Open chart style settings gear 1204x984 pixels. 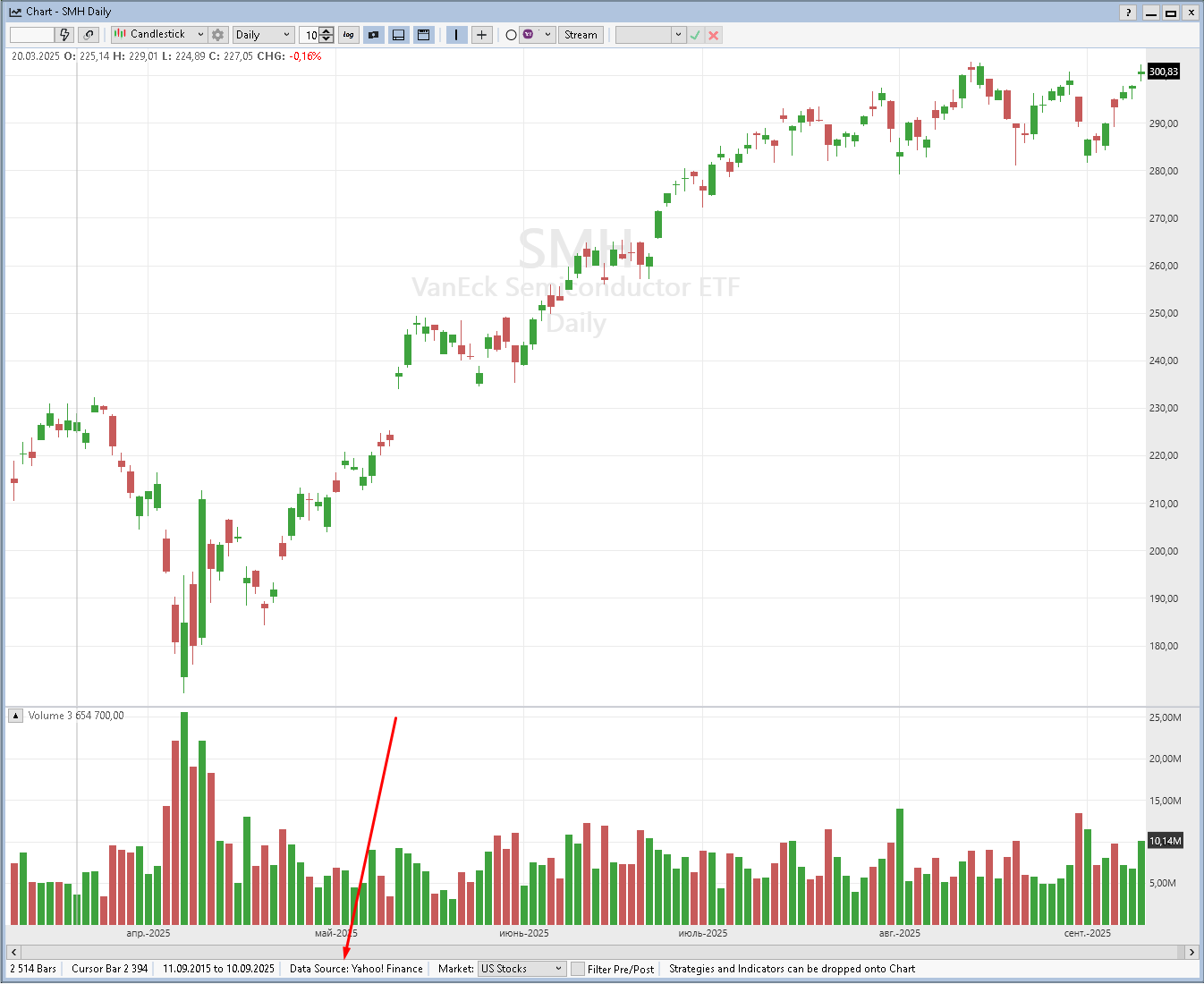217,35
